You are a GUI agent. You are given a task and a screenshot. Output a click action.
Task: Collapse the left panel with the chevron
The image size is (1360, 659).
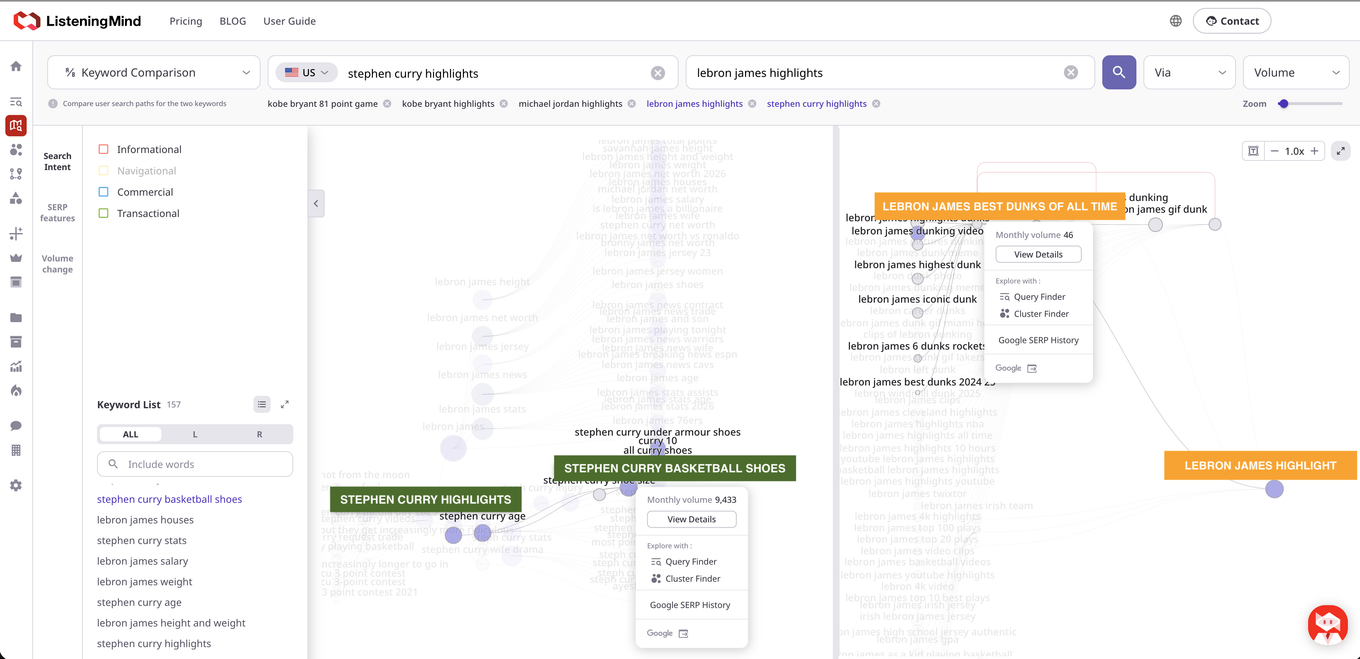[x=316, y=203]
